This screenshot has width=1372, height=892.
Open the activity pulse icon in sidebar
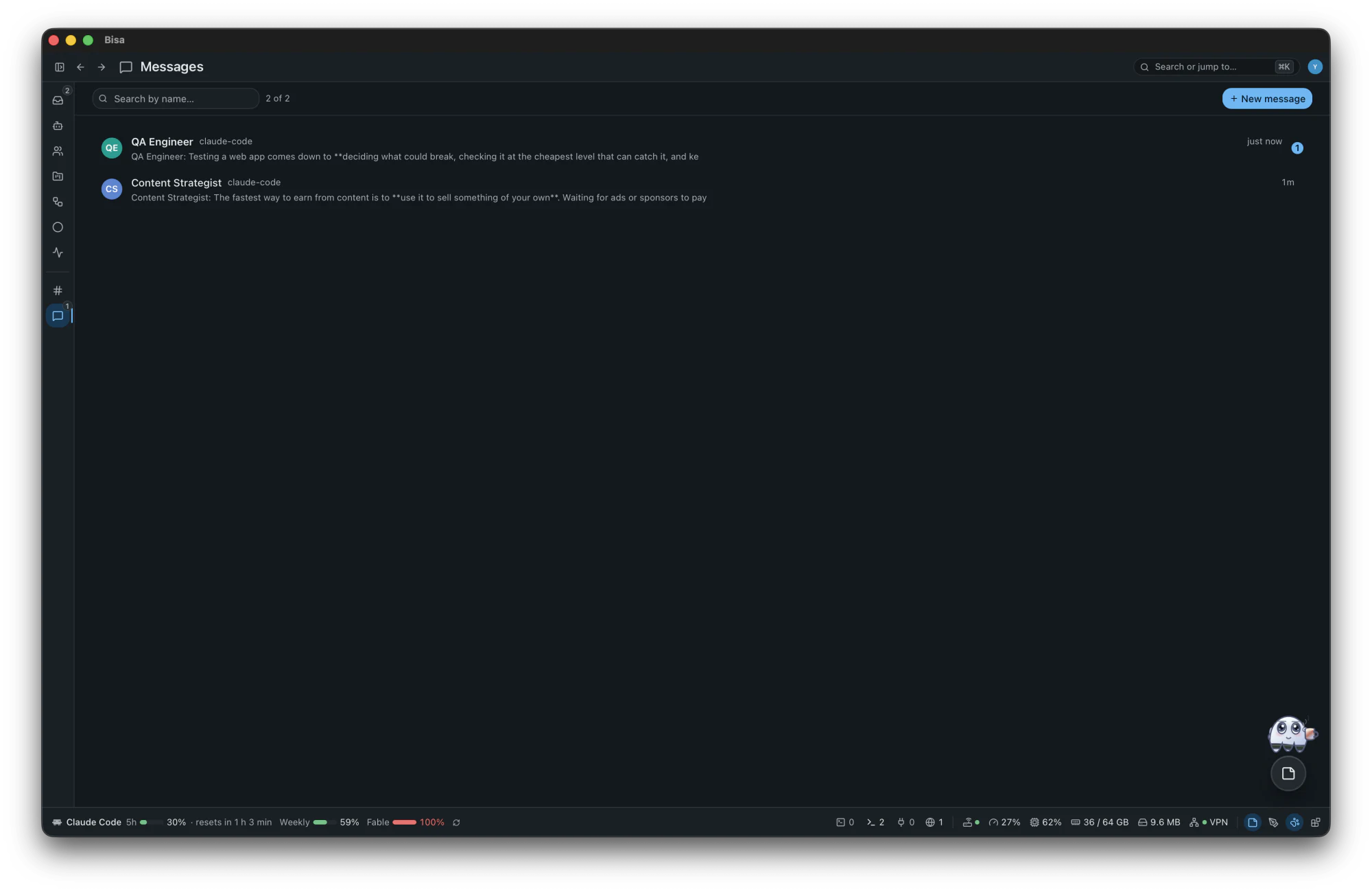coord(58,253)
